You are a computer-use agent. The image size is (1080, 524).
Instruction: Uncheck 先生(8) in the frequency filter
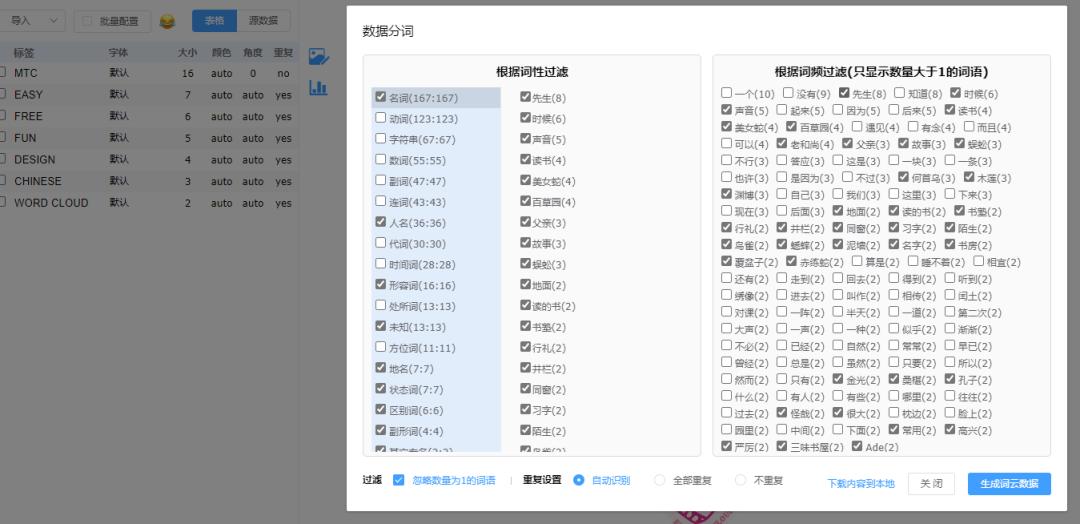point(844,92)
